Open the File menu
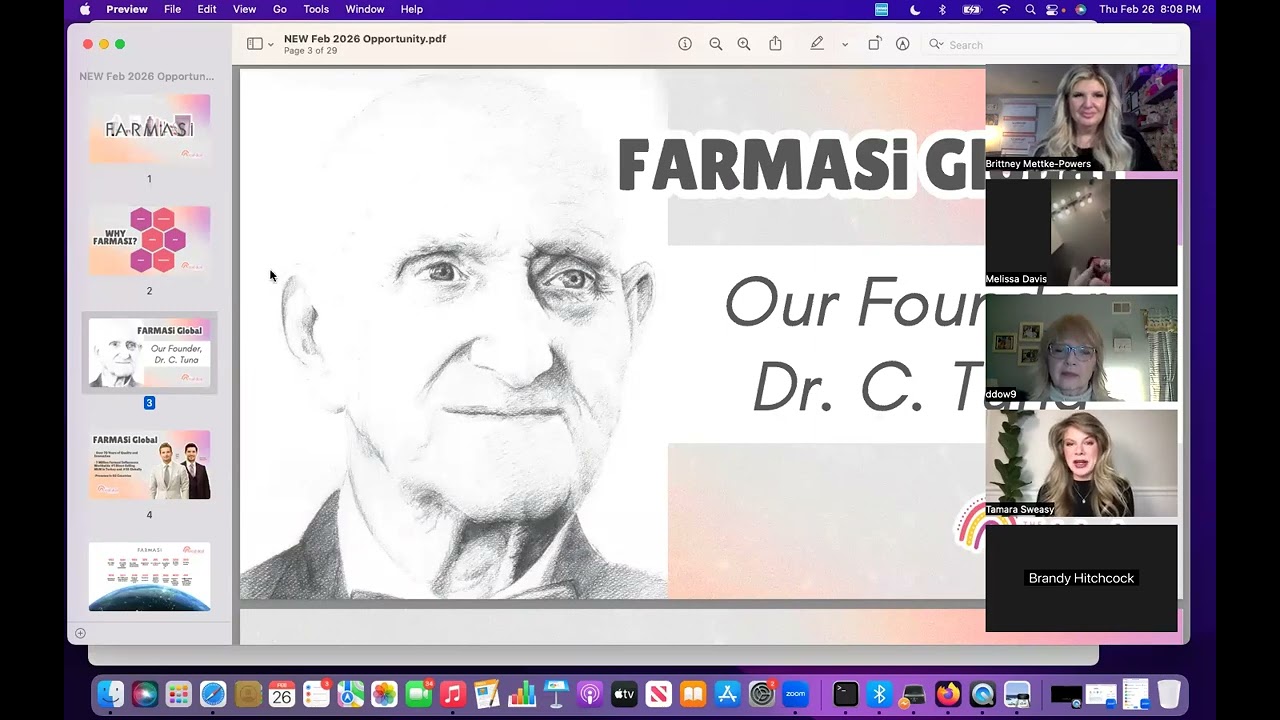The image size is (1280, 720). point(173,9)
